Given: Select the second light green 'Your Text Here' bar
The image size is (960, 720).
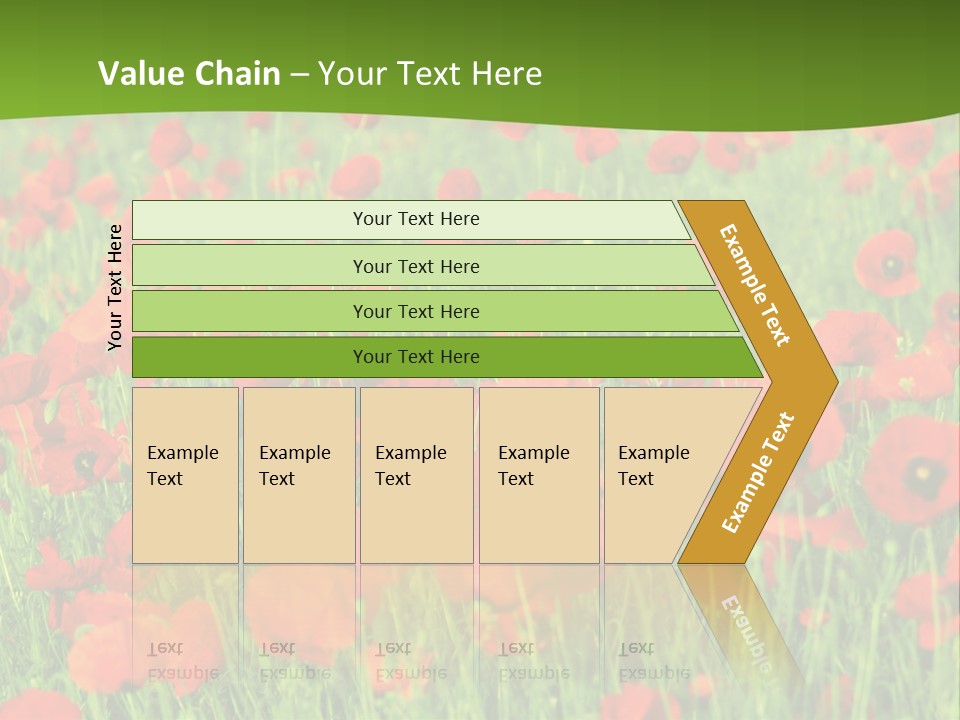Looking at the screenshot, I should [415, 266].
